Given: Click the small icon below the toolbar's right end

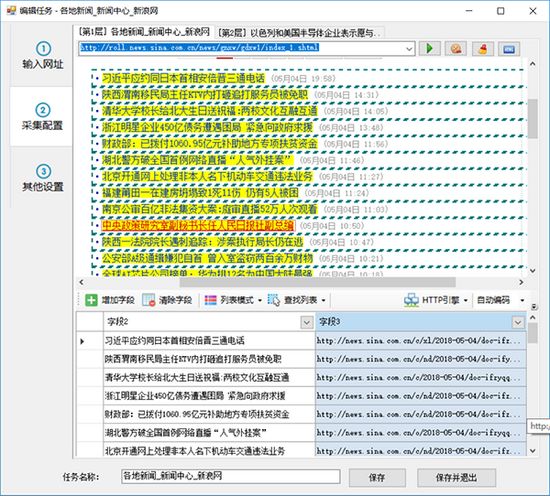Looking at the screenshot, I should coord(534,307).
